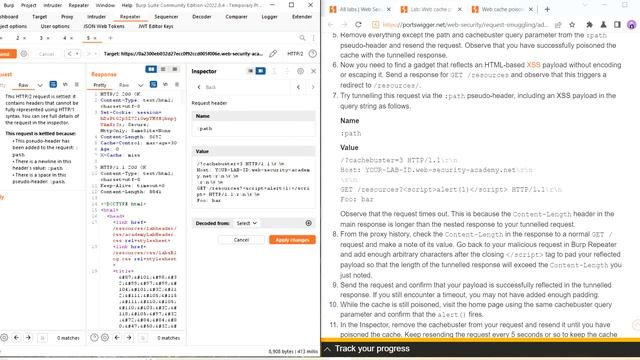Open response hamburger options menu
Viewport: 640px width, 360px height.
177,84
